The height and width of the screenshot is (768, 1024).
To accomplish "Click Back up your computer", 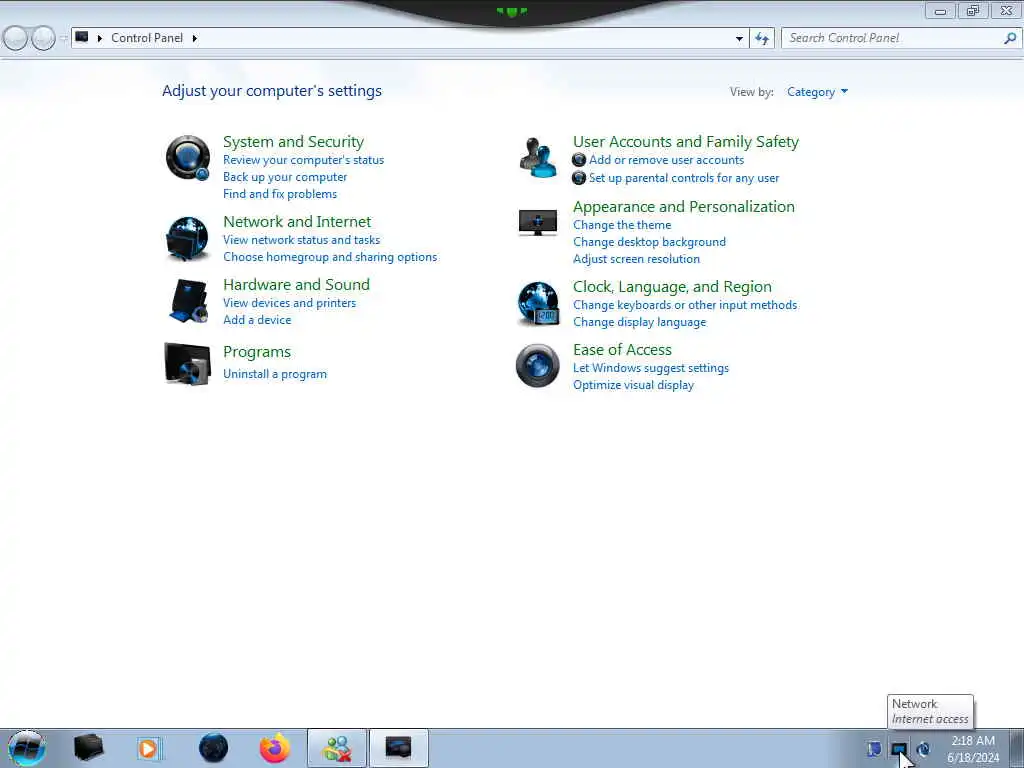I will click(285, 177).
